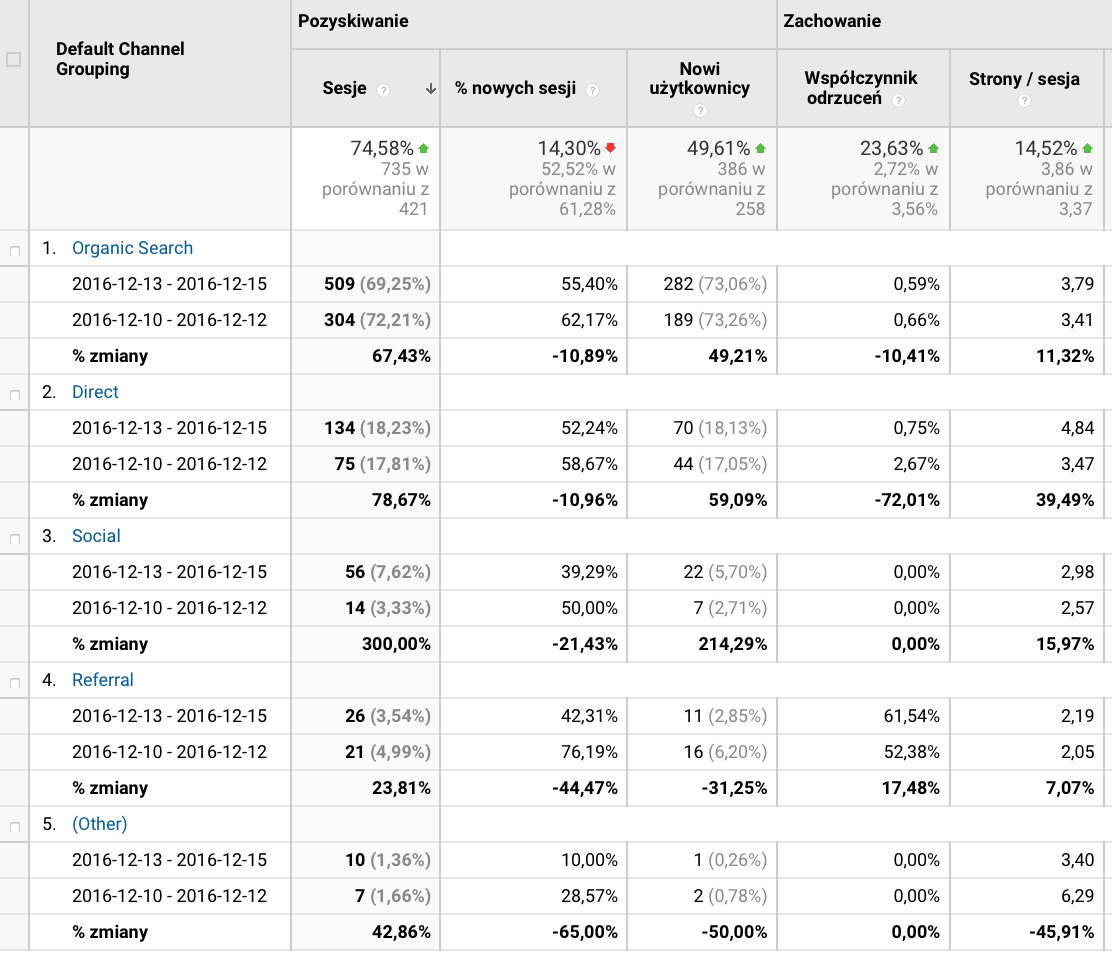
Task: Open the (Other) channel link
Action: pyautogui.click(x=99, y=824)
